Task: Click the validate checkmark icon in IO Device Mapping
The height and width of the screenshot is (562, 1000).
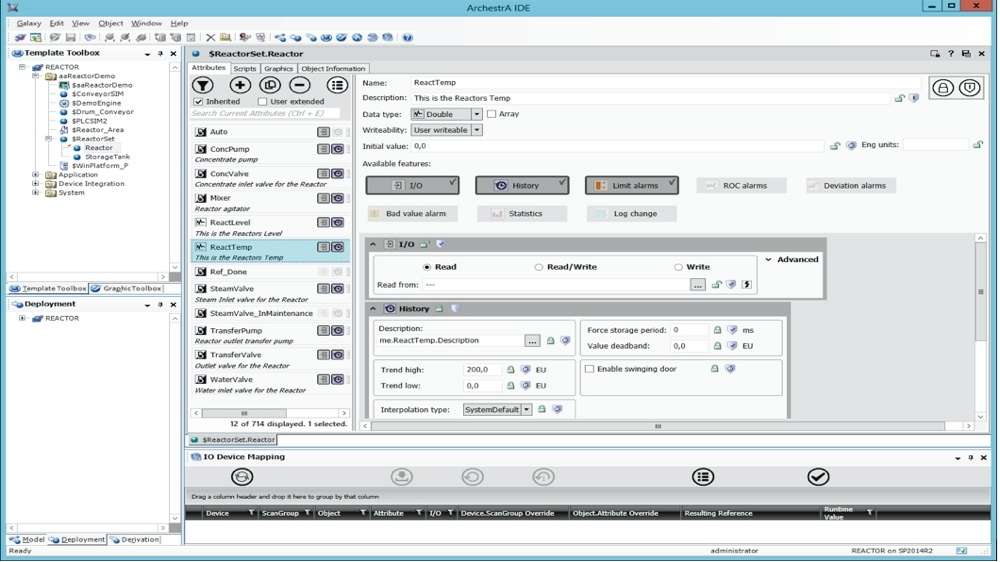Action: 818,477
